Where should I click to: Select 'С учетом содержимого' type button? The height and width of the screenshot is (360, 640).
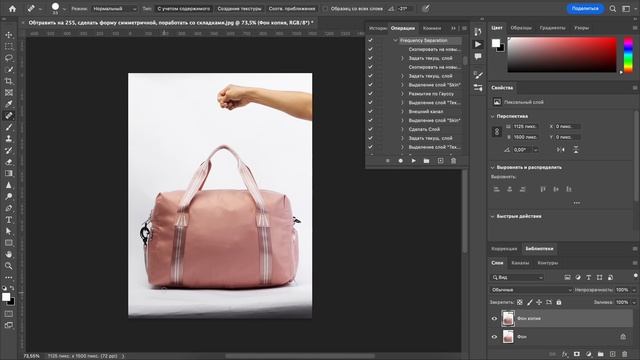coord(184,9)
